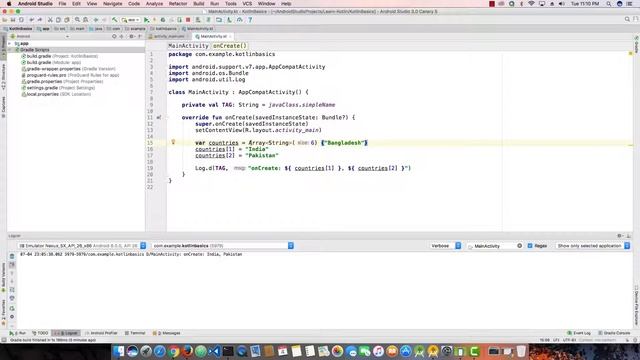Click the Logcat tool window button
This screenshot has width=640, height=360.
click(x=66, y=333)
